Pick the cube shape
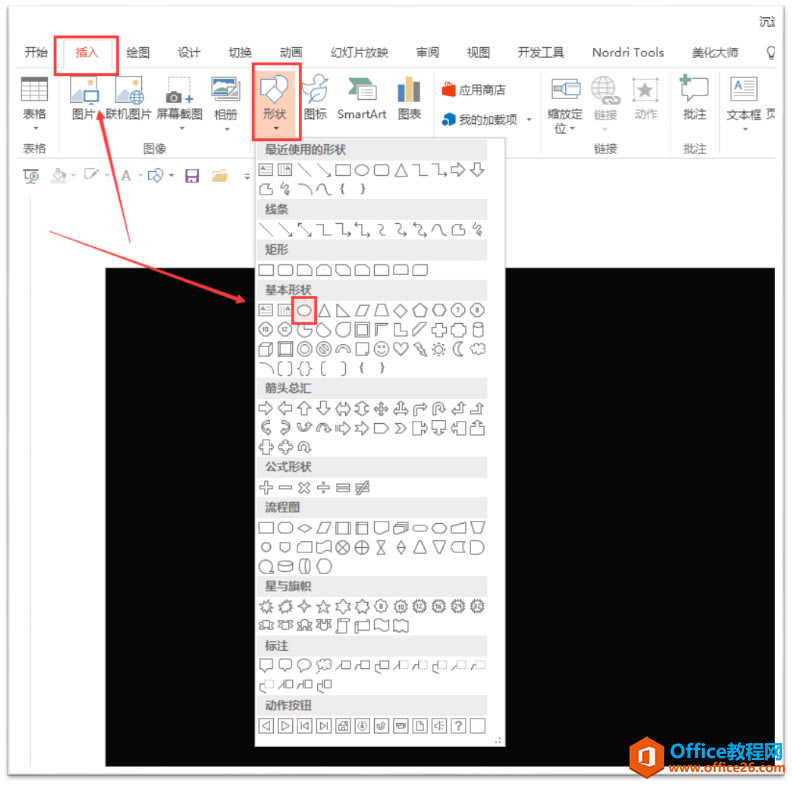 pos(266,349)
